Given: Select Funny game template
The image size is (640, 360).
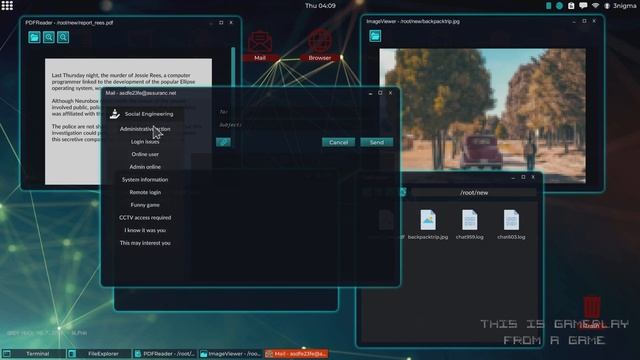Looking at the screenshot, I should tap(145, 205).
